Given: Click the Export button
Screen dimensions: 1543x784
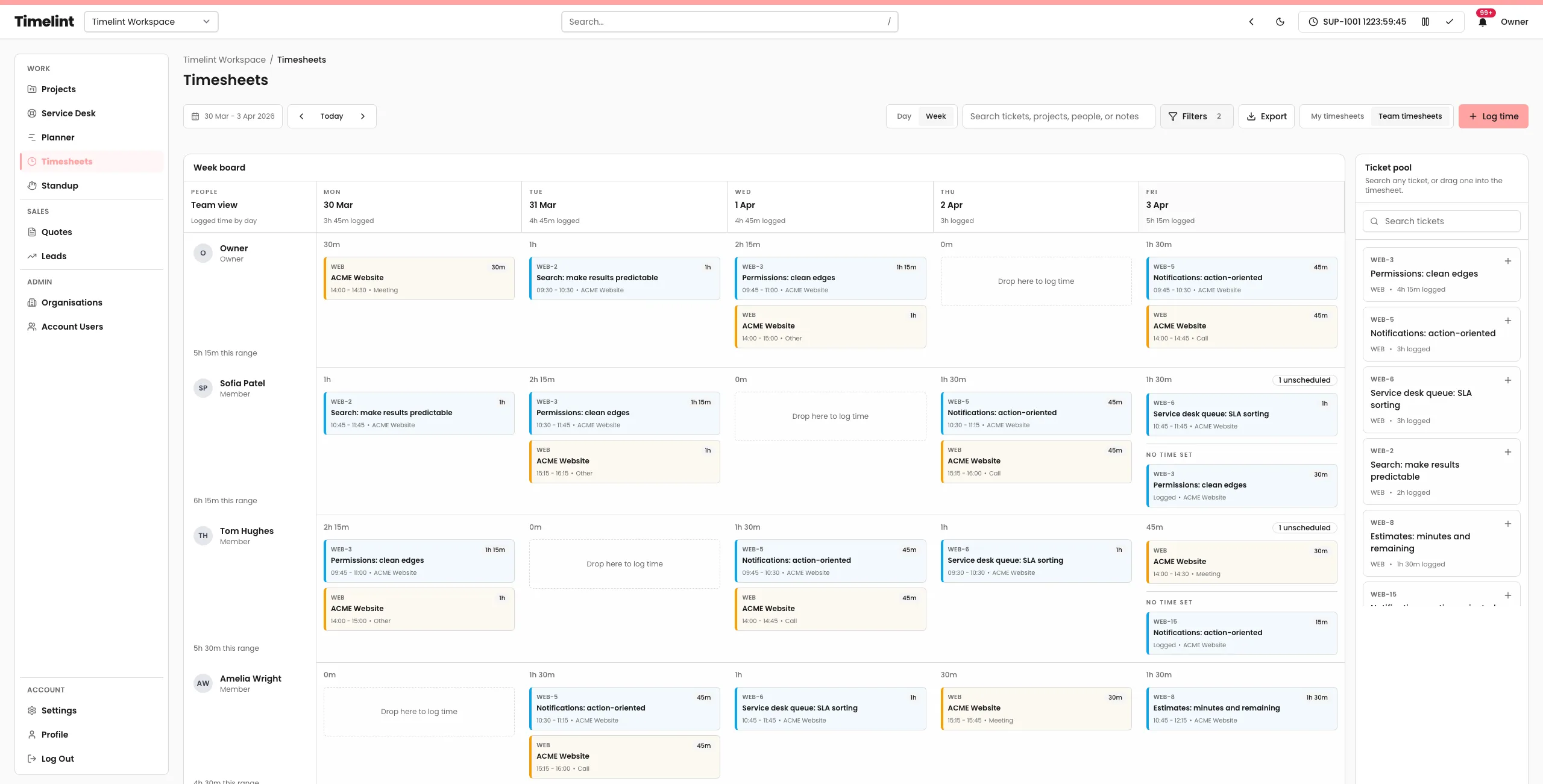Looking at the screenshot, I should pos(1266,116).
